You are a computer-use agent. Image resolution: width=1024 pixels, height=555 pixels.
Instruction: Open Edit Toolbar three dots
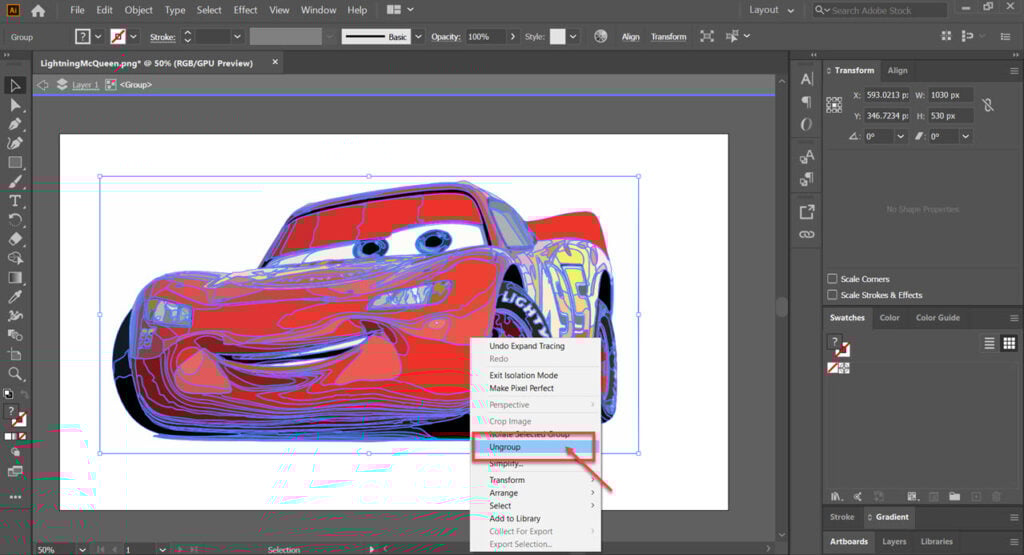[15, 497]
